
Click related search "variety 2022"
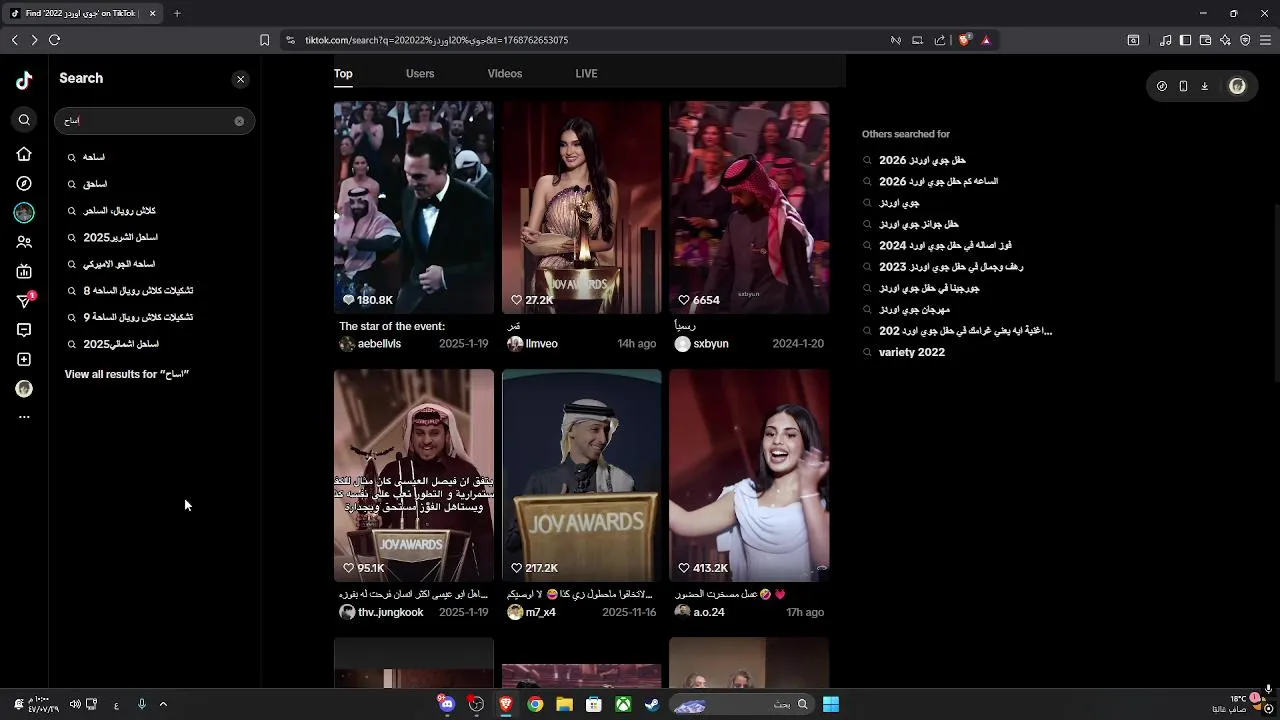pos(911,352)
